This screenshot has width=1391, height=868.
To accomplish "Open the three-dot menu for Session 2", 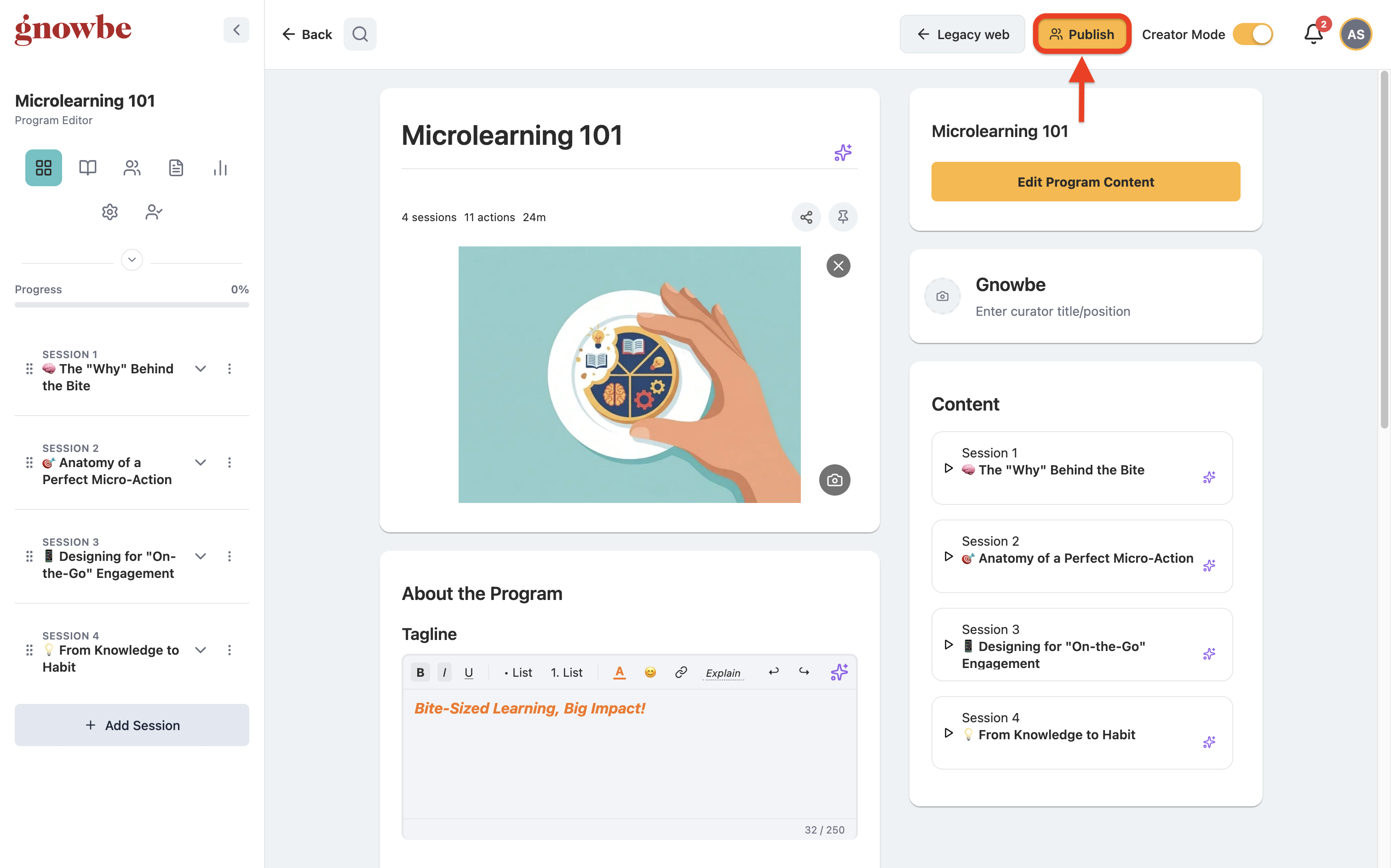I will click(x=229, y=463).
